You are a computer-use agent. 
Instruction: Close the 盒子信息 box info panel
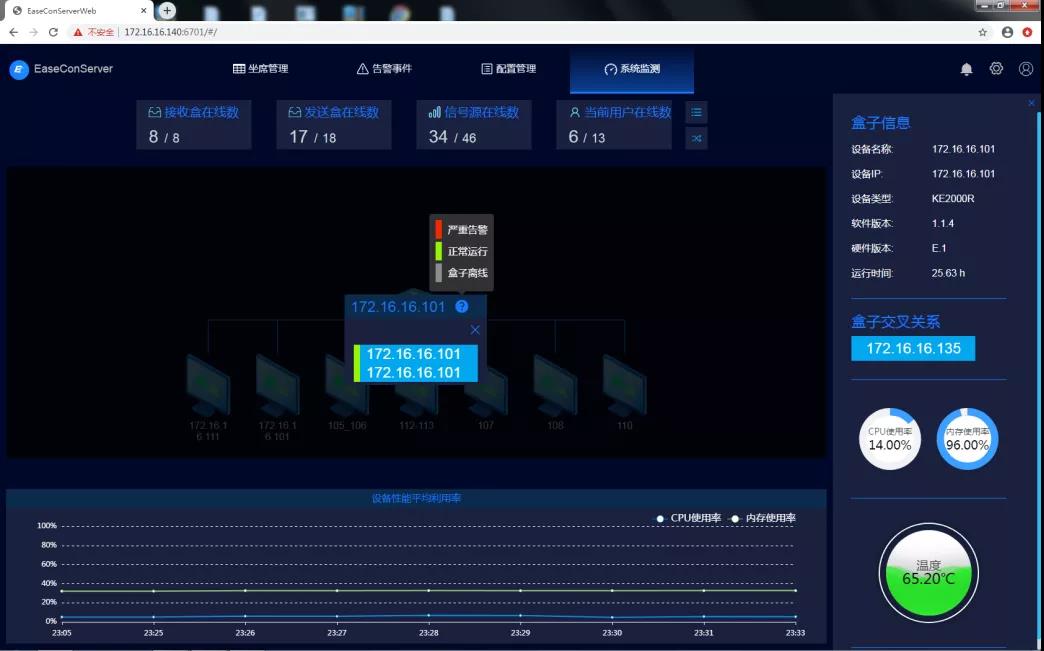[x=1031, y=103]
